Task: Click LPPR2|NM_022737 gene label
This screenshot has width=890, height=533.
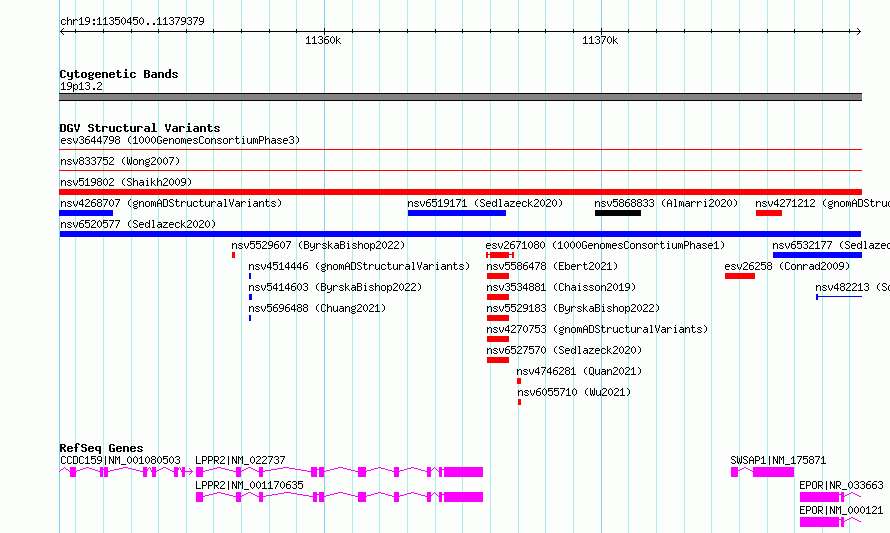Action: tap(240, 460)
